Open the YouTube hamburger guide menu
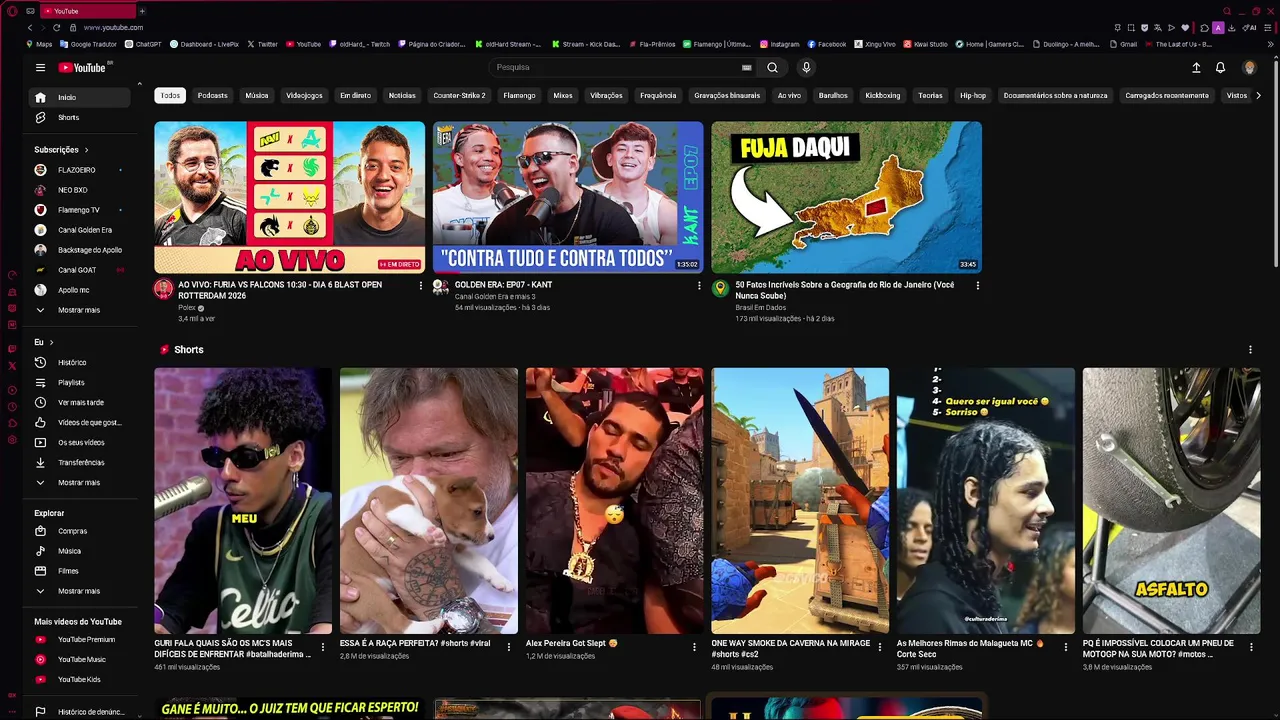This screenshot has width=1280, height=720. (40, 67)
